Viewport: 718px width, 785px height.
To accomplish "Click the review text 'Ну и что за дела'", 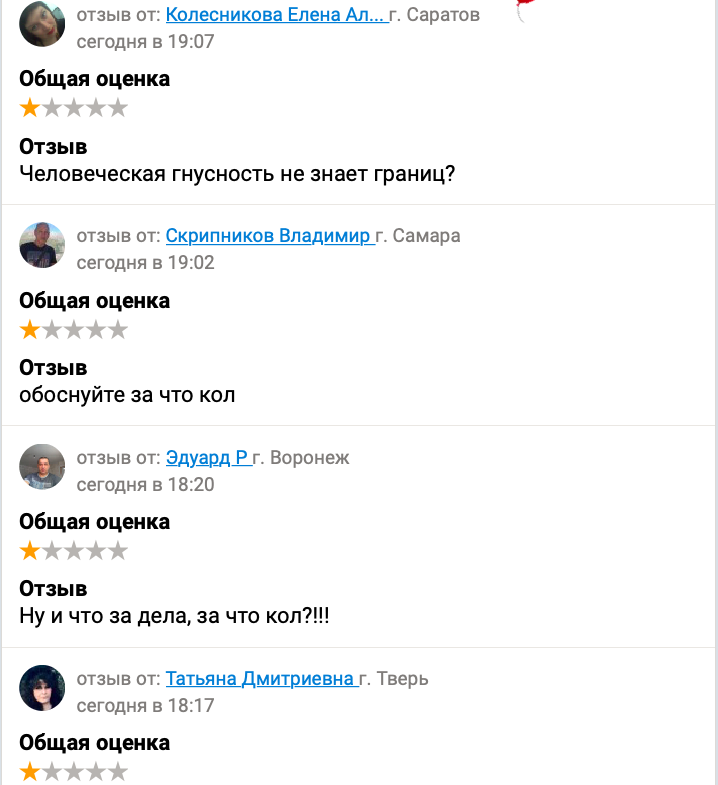I will click(x=174, y=615).
